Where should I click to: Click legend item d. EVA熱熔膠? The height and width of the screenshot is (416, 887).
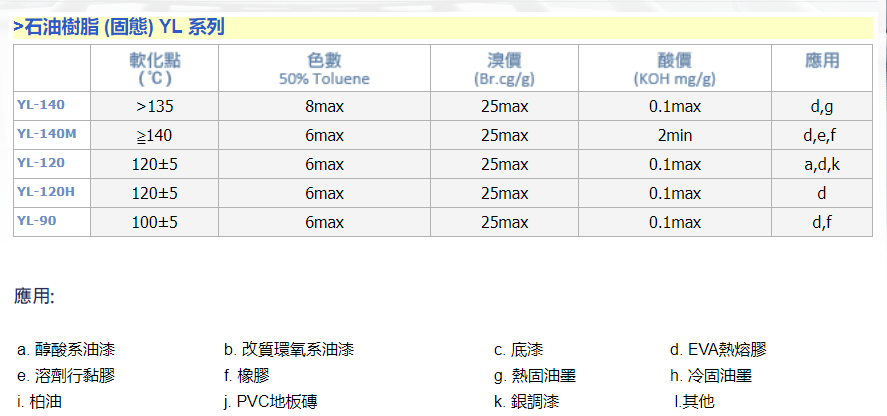718,349
